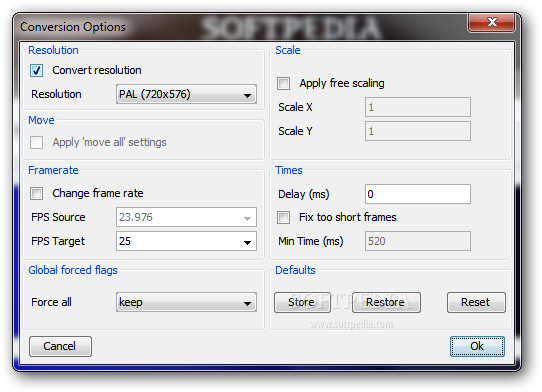
Task: Expand the FPS Source combo box
Action: click(186, 217)
